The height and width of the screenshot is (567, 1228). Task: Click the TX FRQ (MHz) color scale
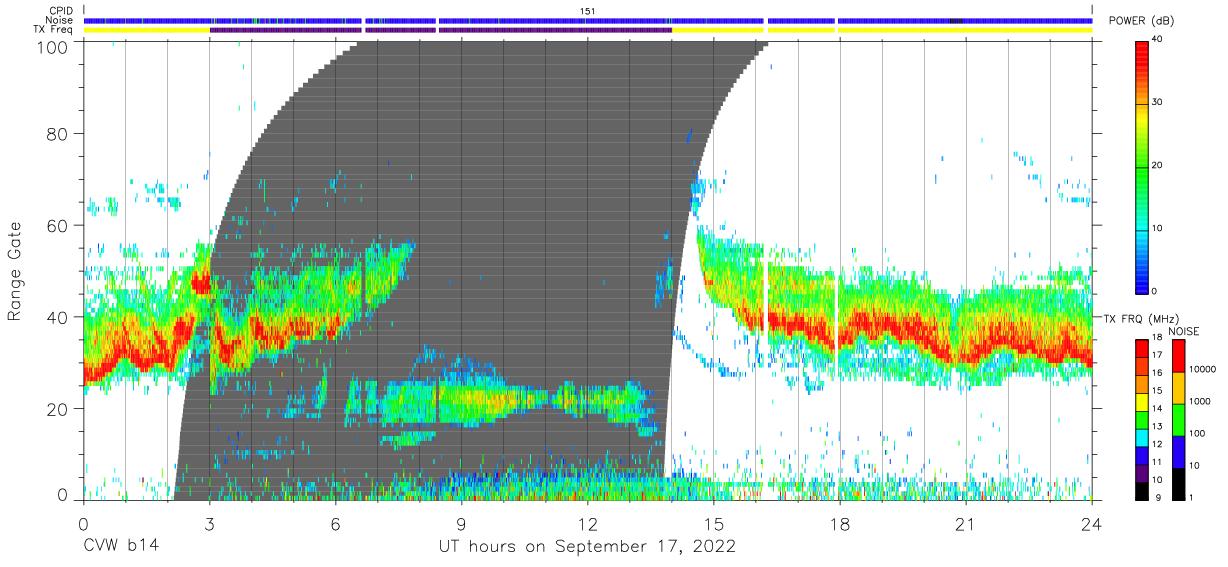point(1143,418)
